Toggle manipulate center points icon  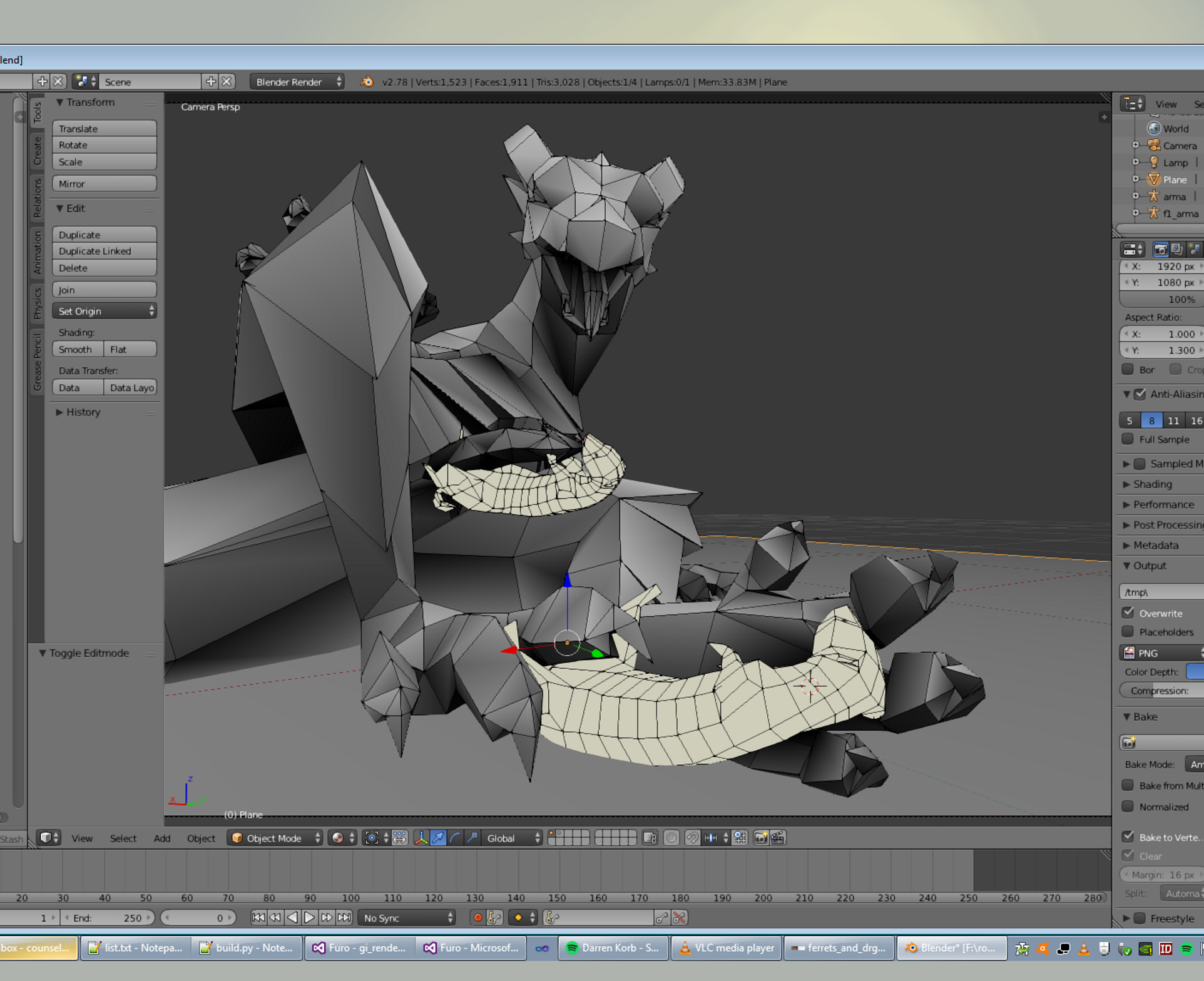[400, 838]
